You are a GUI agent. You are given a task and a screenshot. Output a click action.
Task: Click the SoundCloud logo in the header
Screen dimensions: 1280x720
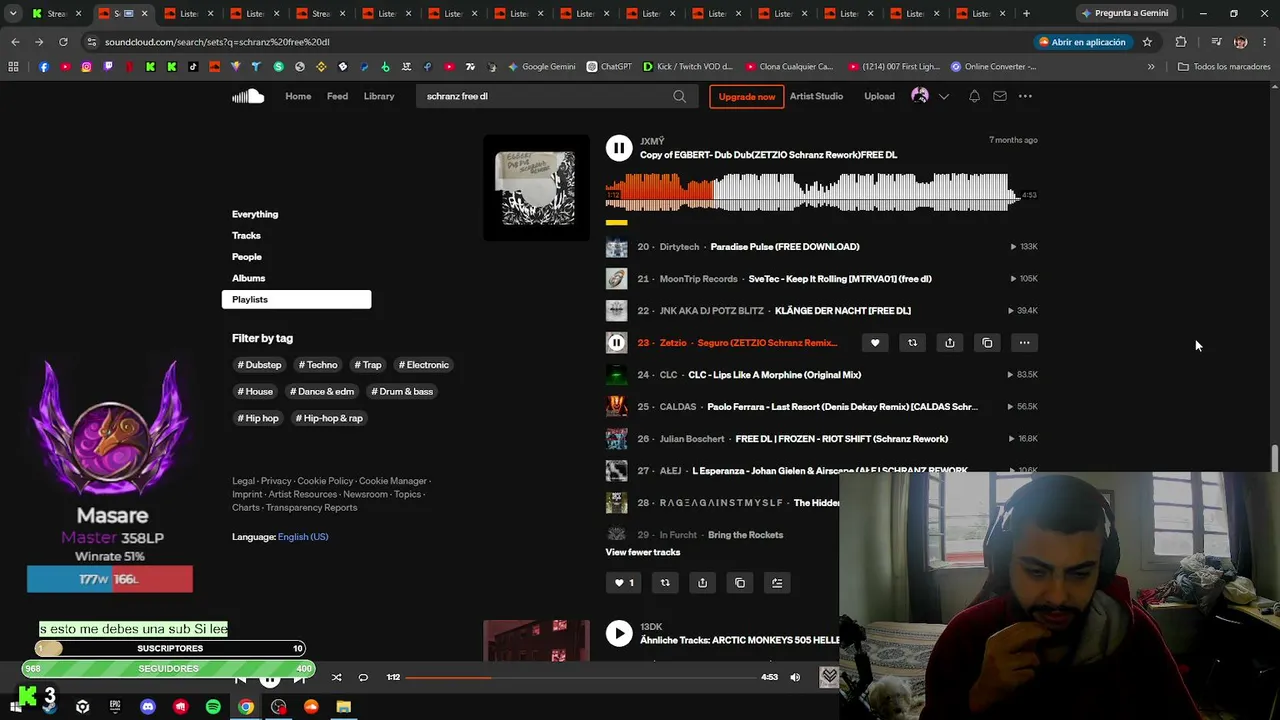coord(248,96)
